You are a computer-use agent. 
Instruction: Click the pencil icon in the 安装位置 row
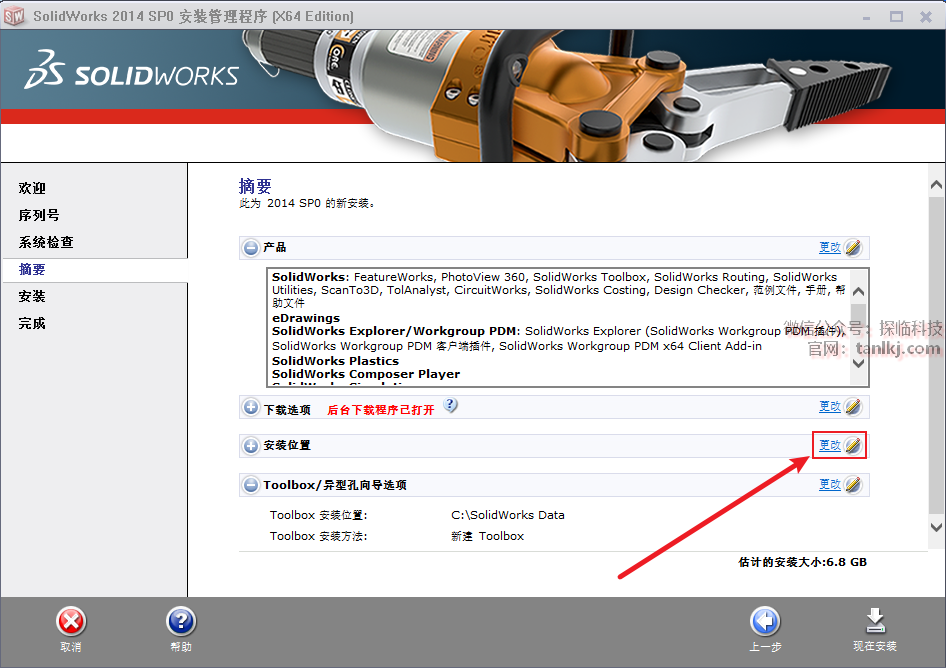point(853,445)
